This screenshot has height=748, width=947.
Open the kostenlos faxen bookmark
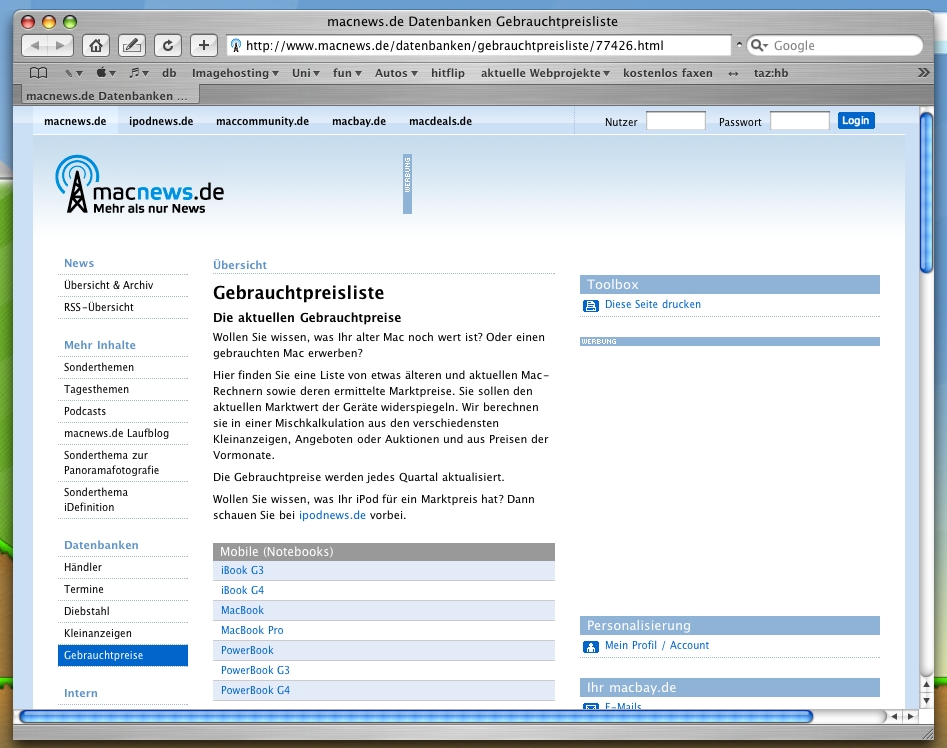coord(667,73)
